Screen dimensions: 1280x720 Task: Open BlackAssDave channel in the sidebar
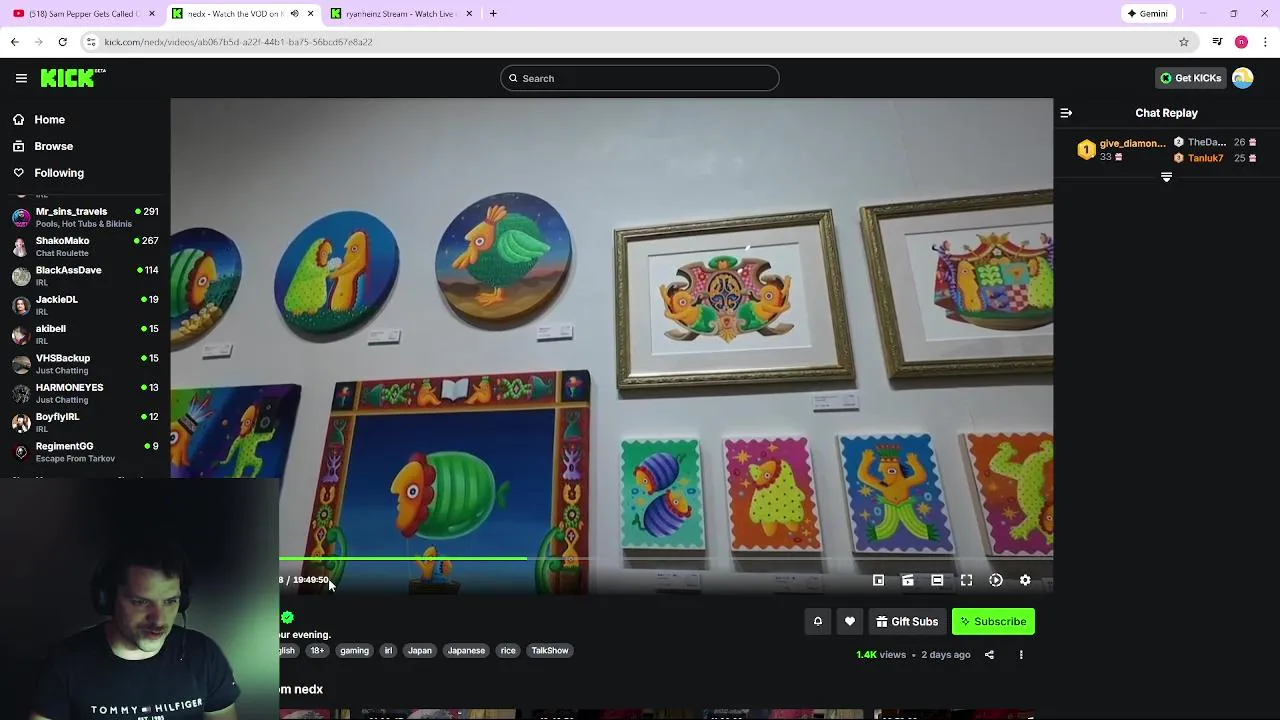pos(85,276)
